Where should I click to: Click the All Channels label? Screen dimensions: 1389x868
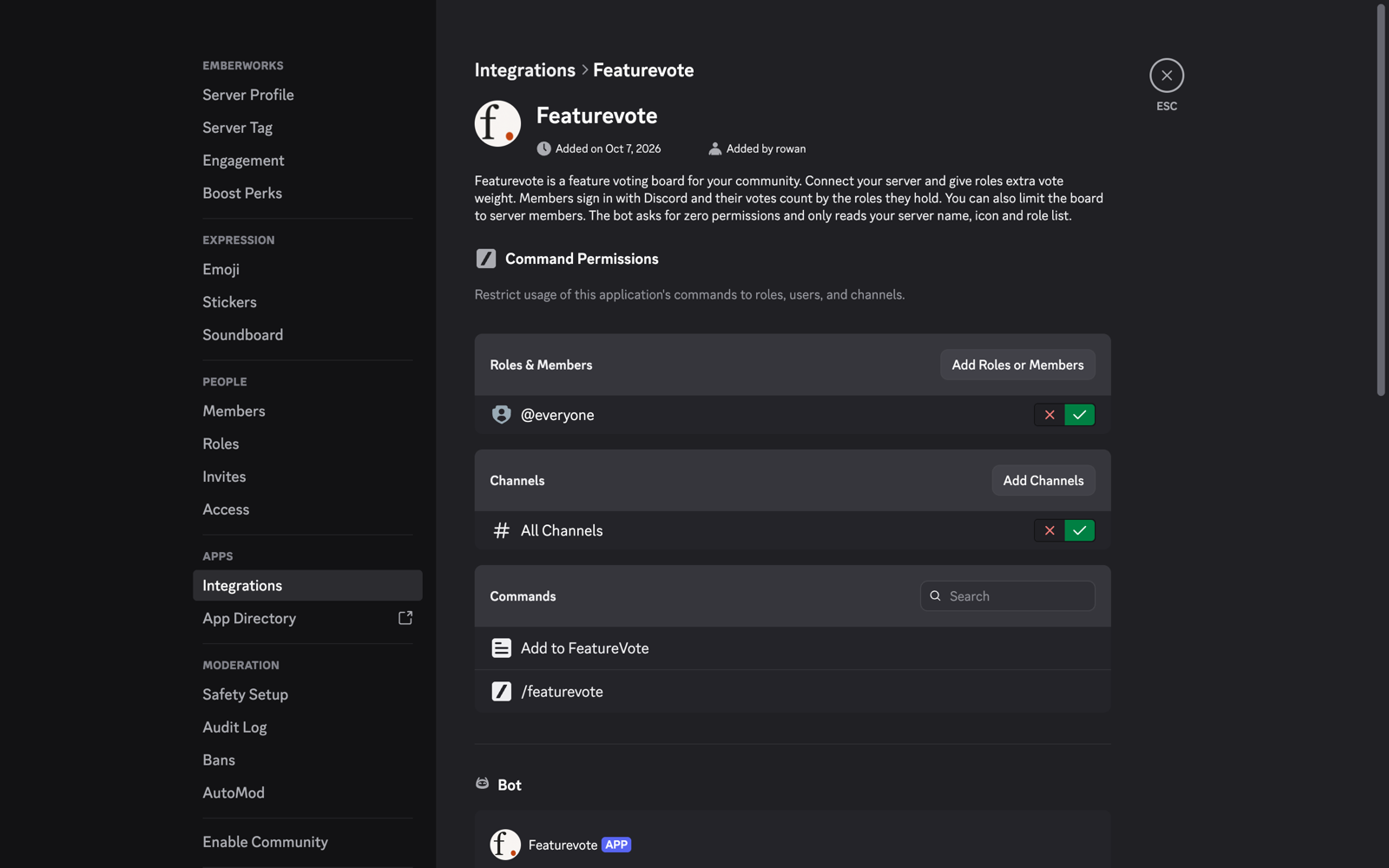coord(562,530)
